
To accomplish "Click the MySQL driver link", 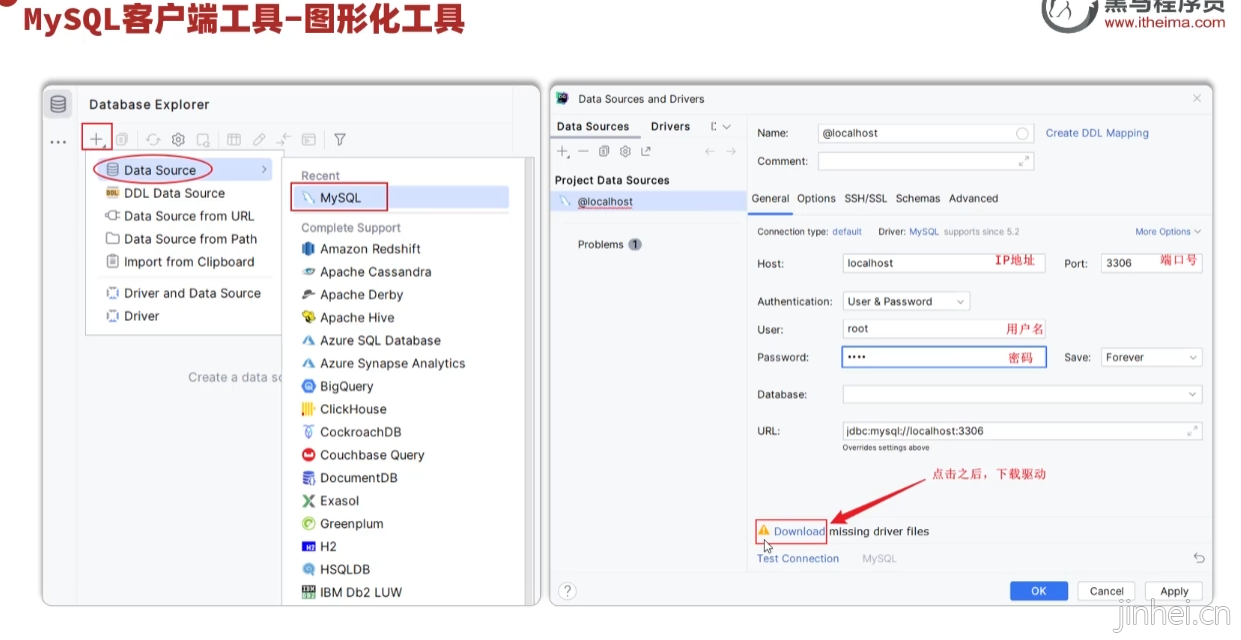I will (924, 231).
